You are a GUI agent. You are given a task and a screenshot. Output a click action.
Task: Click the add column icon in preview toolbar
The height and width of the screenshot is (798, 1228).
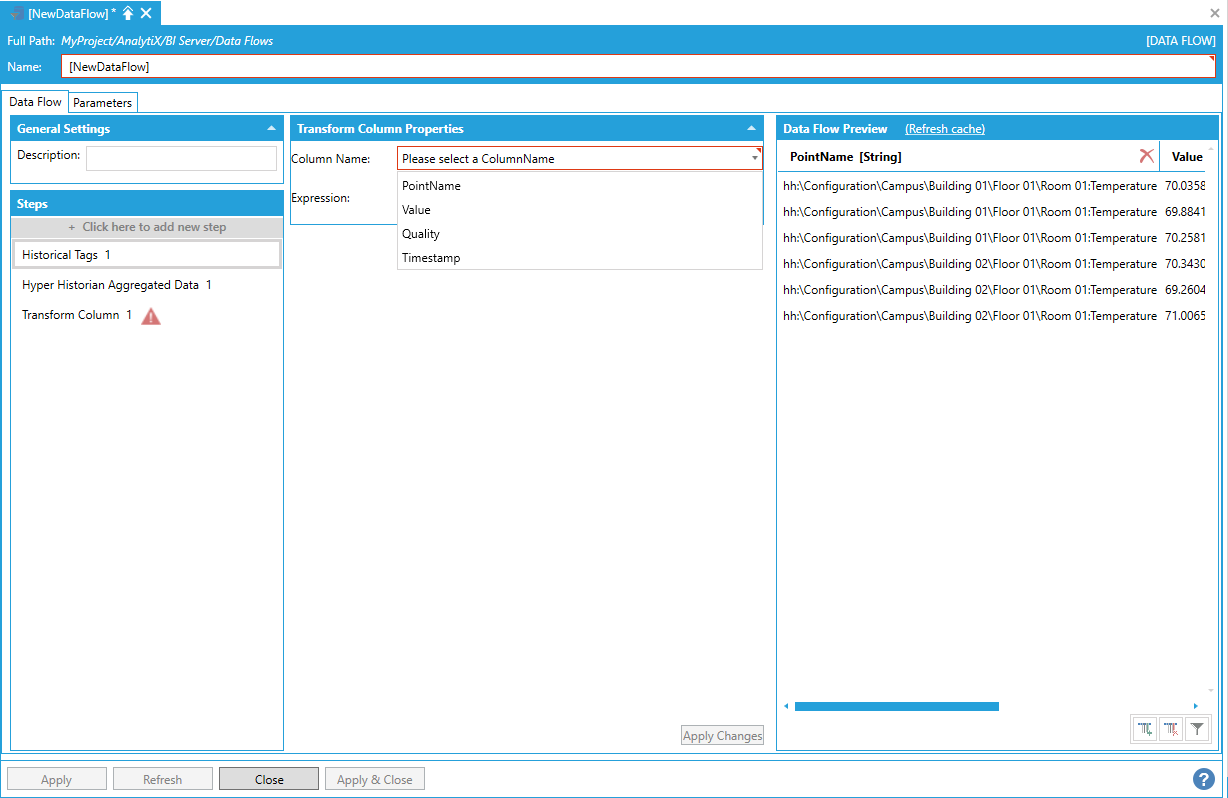1145,730
